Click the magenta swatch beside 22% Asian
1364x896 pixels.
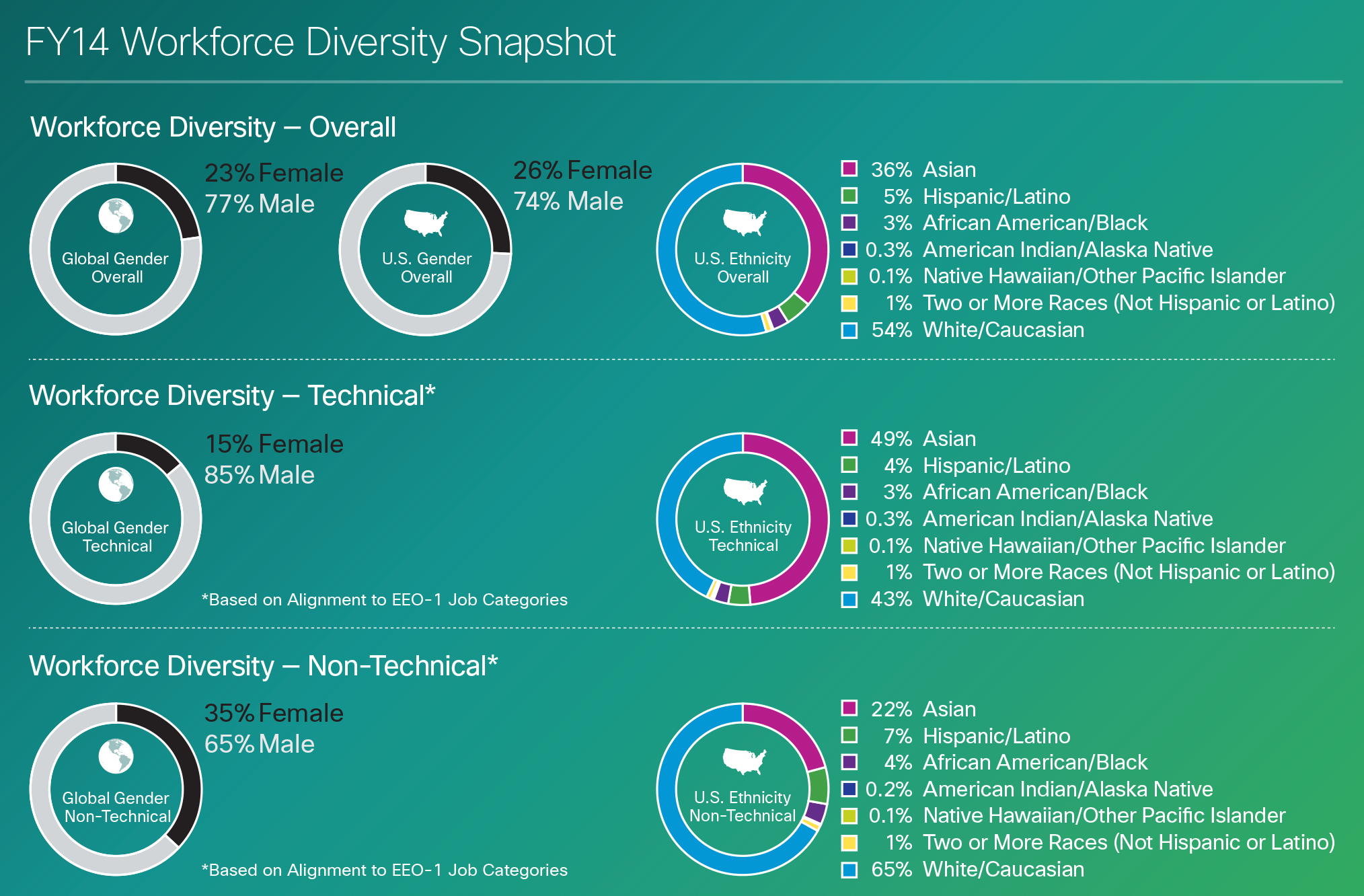[x=849, y=708]
